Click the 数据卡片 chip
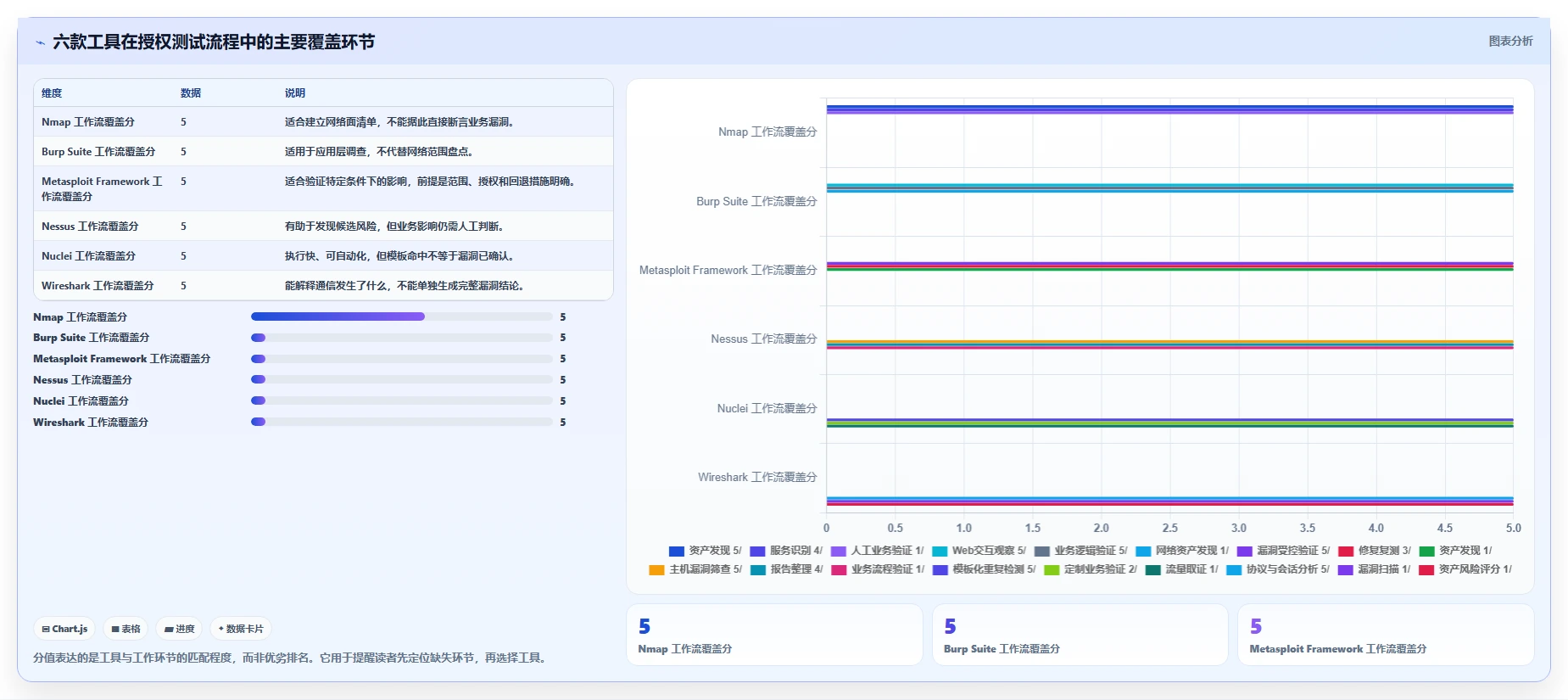1568x700 pixels. pos(241,629)
